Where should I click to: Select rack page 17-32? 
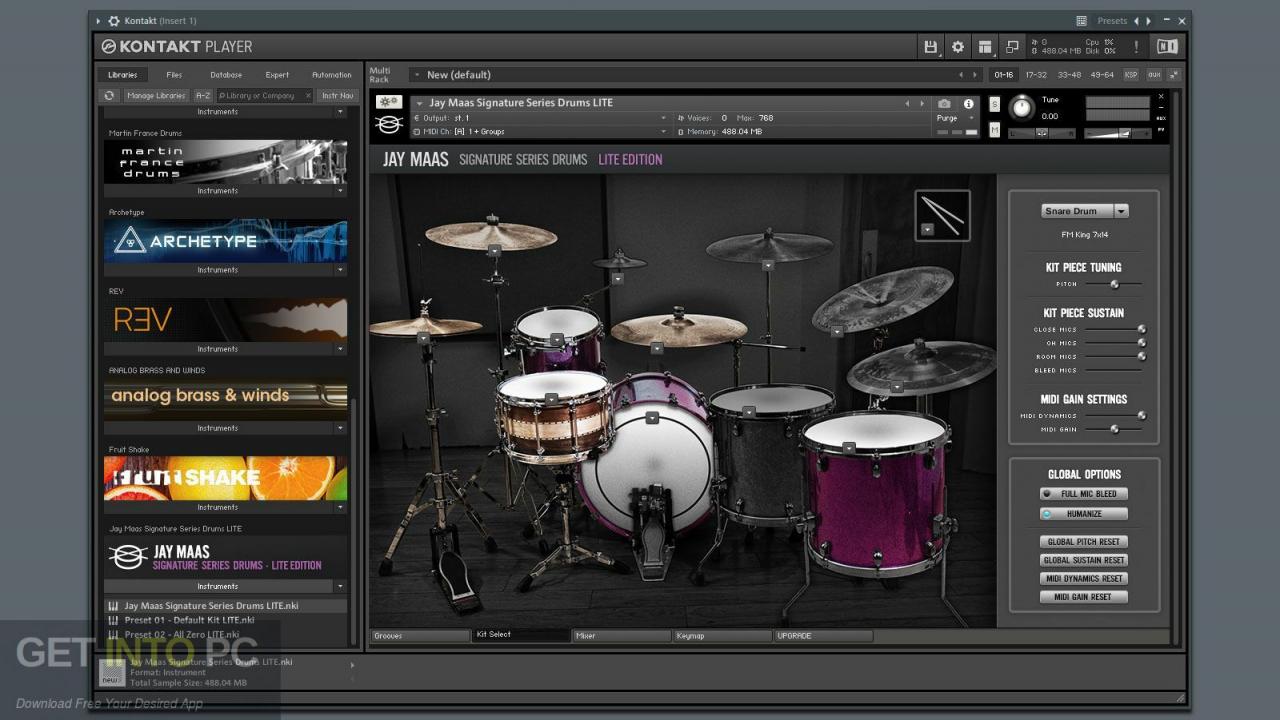[x=1036, y=75]
